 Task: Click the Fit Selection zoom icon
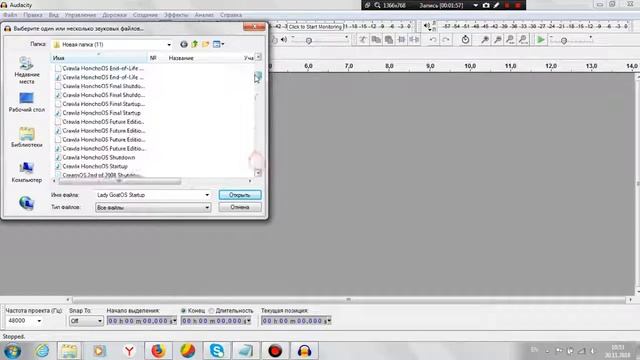click(x=510, y=40)
